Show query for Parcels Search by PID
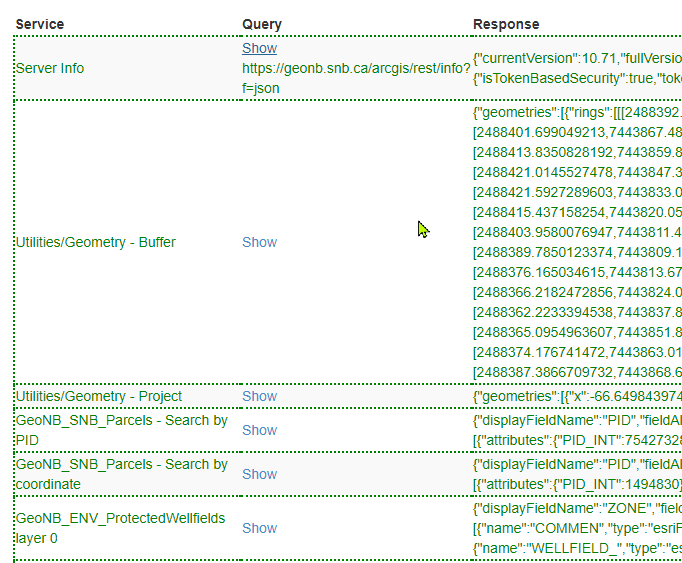 (259, 430)
